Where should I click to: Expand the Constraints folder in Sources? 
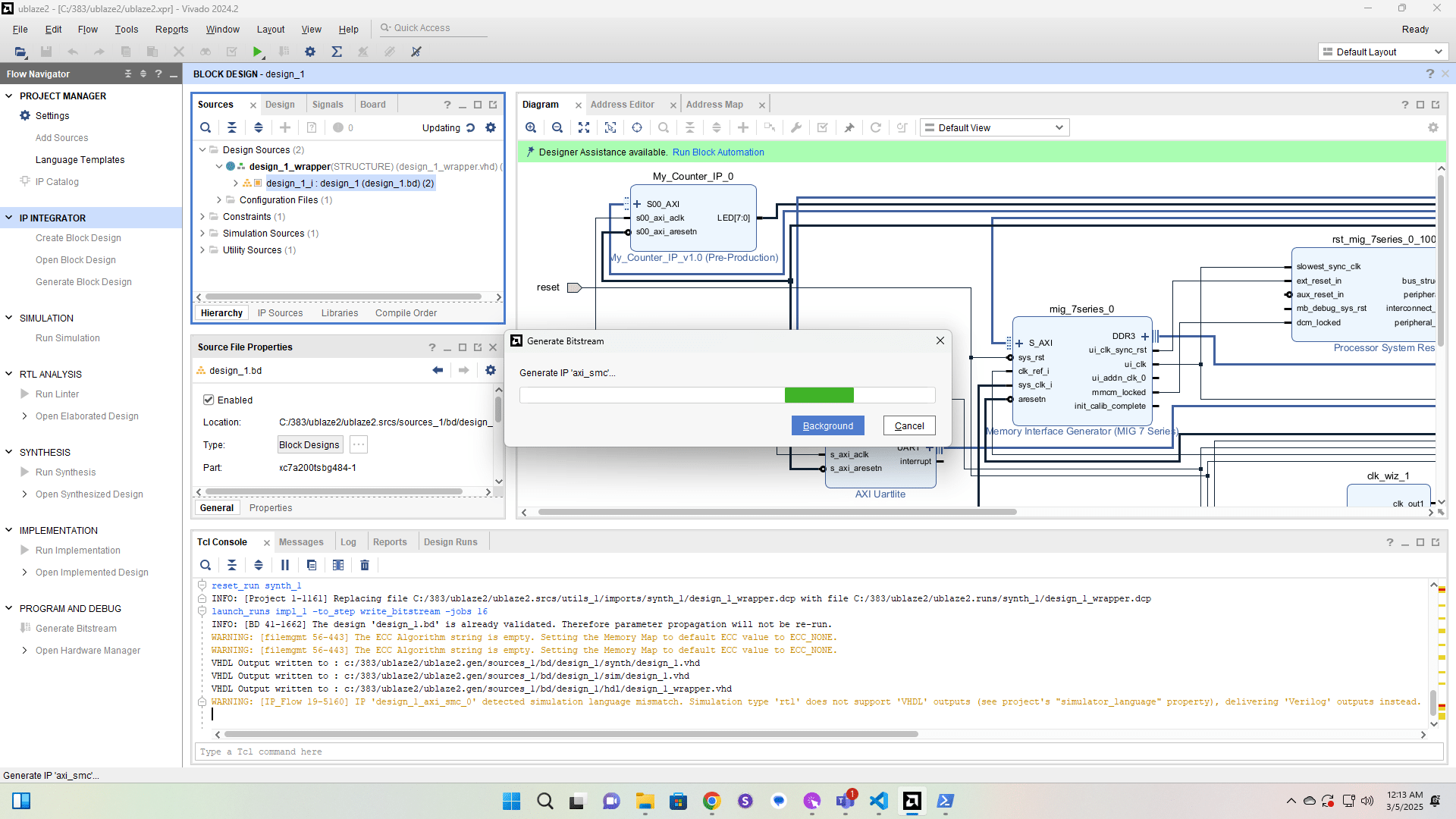(202, 217)
